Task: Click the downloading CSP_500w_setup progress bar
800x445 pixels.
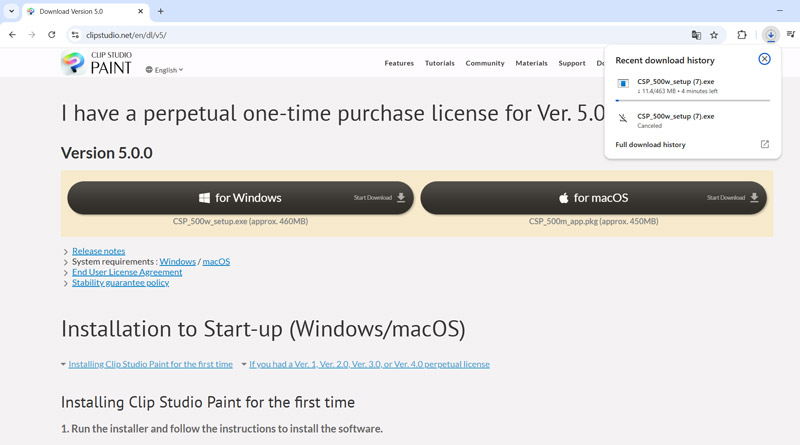Action: (692, 100)
